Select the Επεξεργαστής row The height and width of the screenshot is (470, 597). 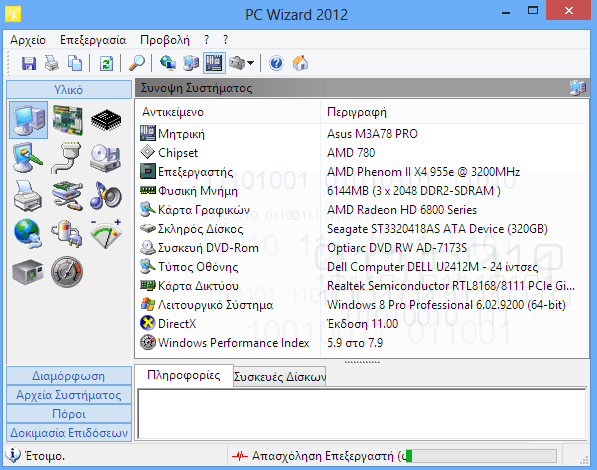pos(362,172)
